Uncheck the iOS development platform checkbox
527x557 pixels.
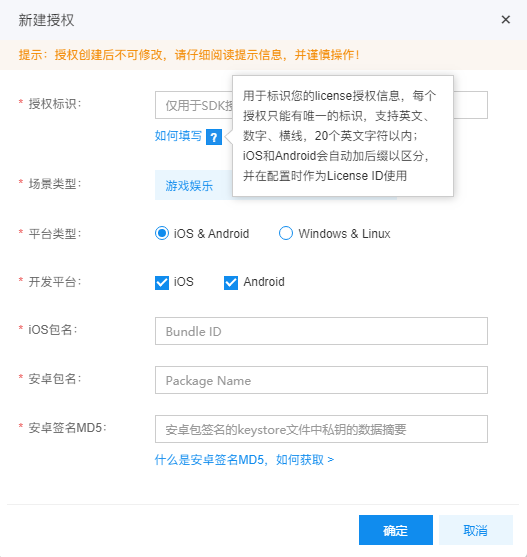162,283
